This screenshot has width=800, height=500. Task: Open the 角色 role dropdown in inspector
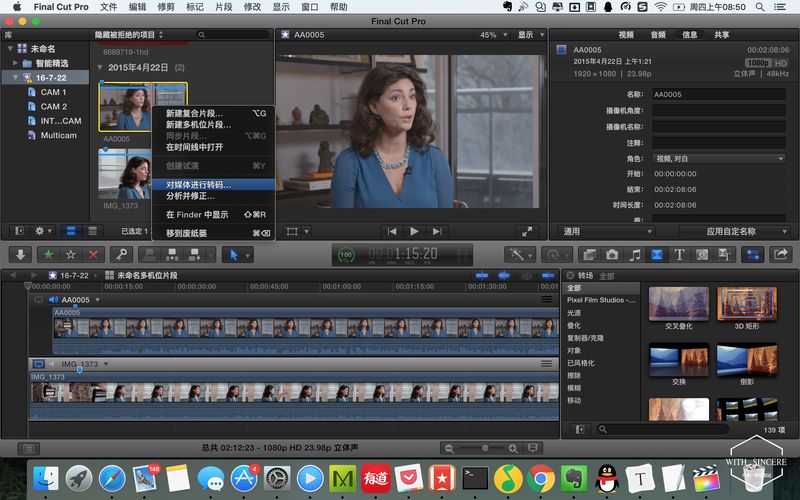718,158
